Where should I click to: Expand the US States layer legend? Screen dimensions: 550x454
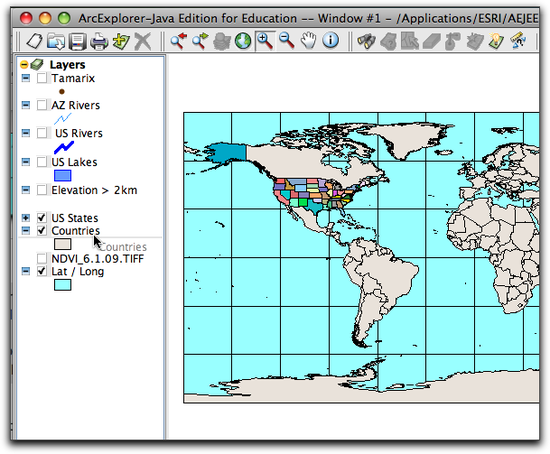point(26,218)
